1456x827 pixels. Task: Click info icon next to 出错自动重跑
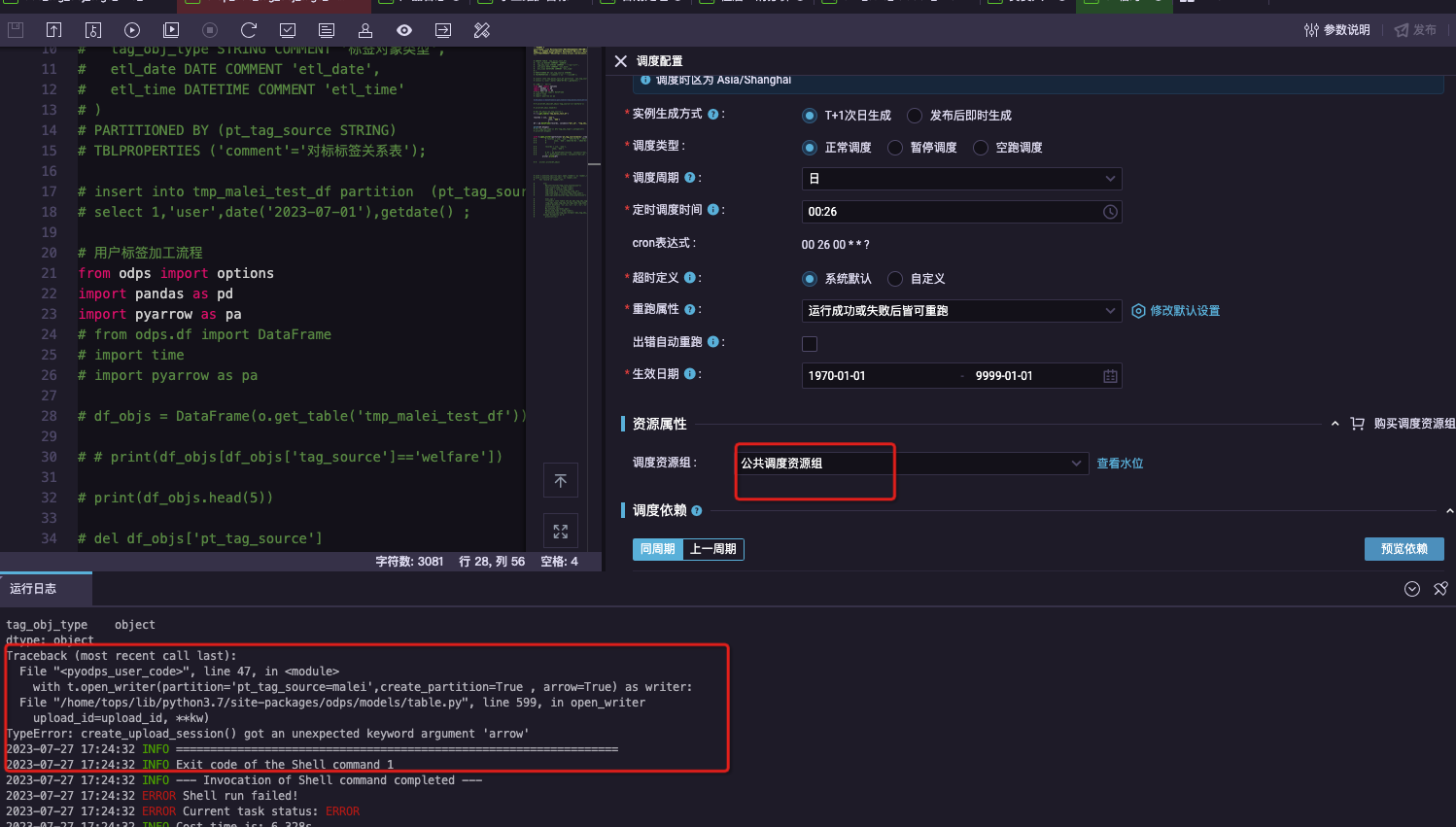[x=713, y=342]
